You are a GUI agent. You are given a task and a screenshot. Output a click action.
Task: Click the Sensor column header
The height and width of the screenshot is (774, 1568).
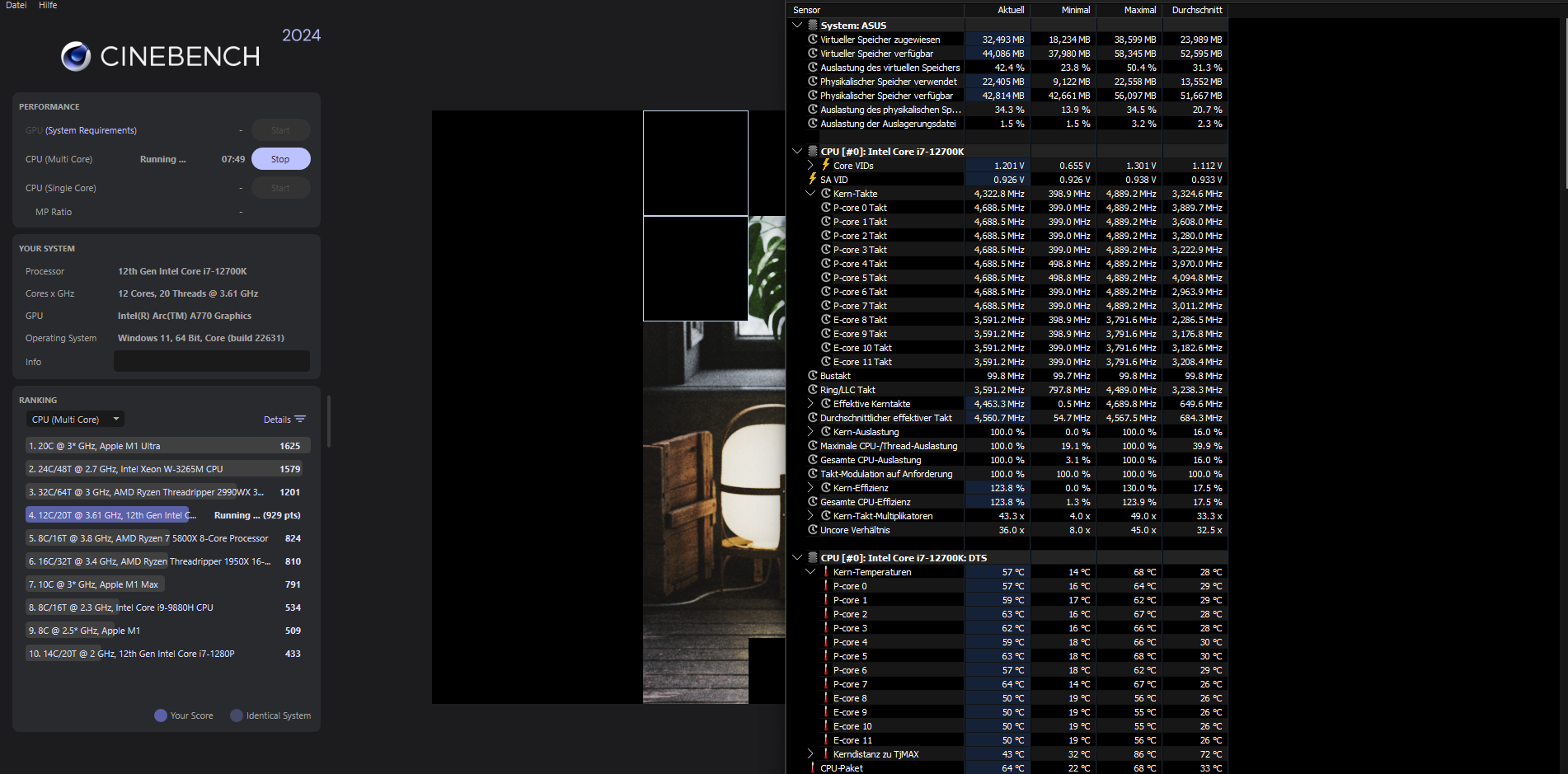pyautogui.click(x=875, y=10)
